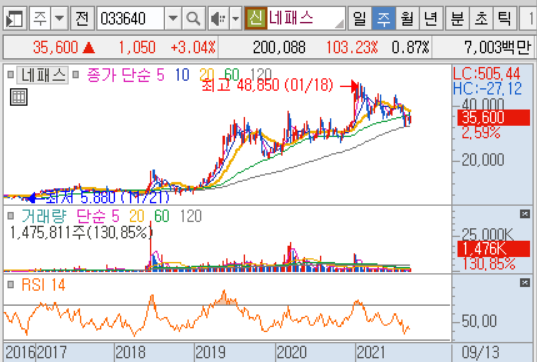Toggle the box before RSI 14

click(11, 285)
